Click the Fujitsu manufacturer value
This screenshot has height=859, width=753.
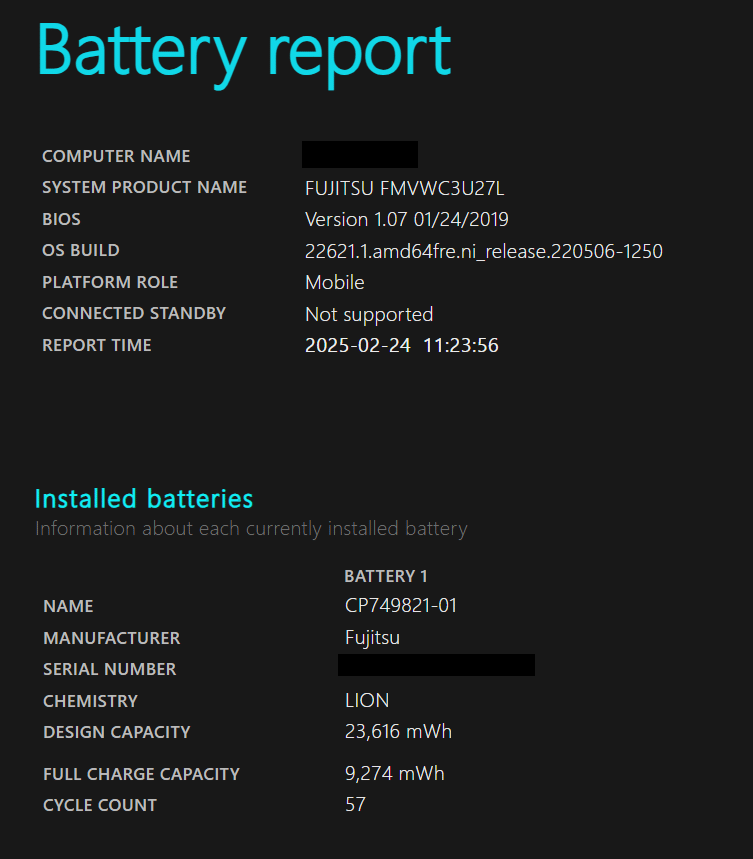372,638
